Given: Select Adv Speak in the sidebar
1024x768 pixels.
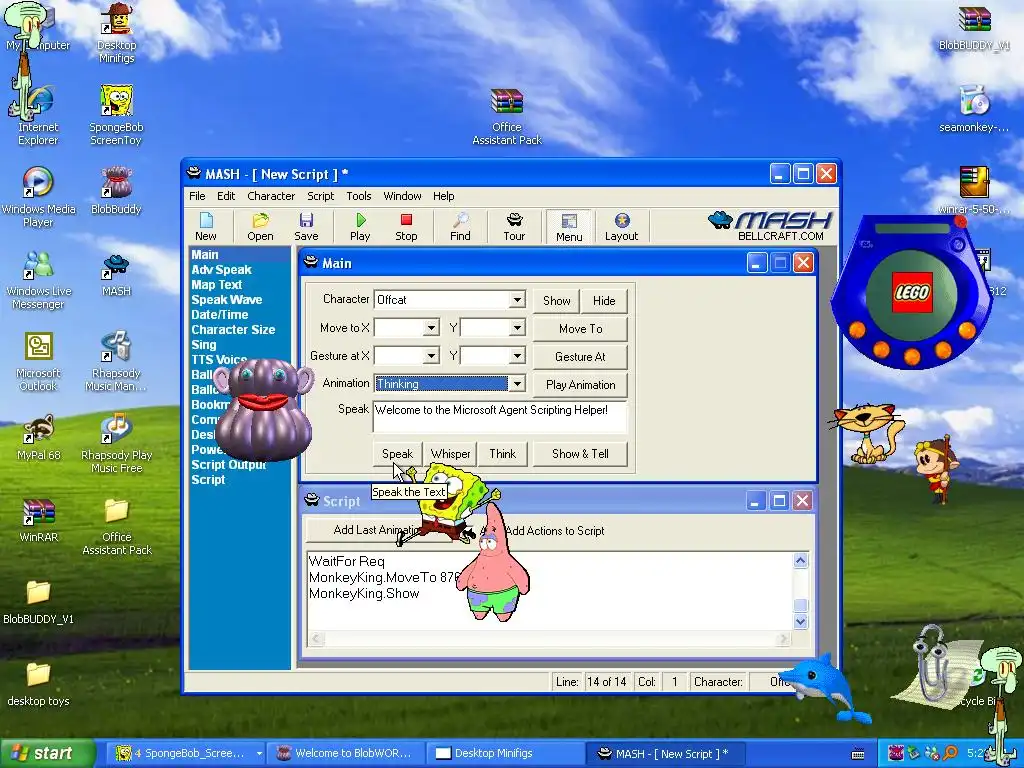Looking at the screenshot, I should pos(221,270).
